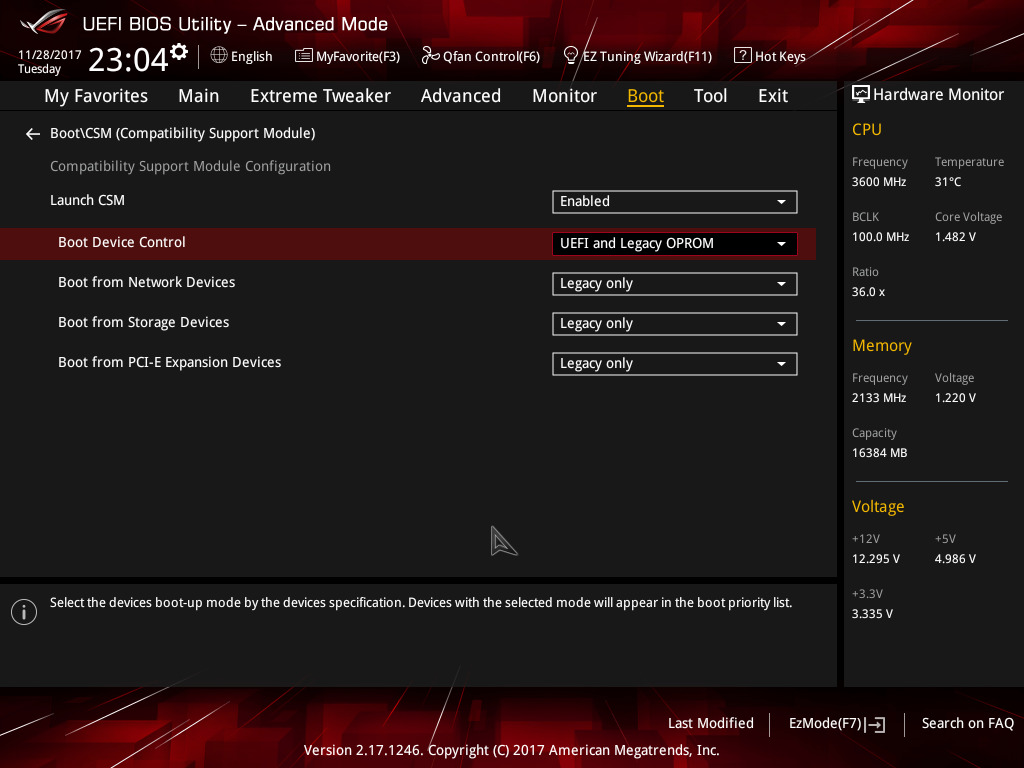The width and height of the screenshot is (1024, 768).
Task: Select the Boot Device Control row label
Action: (x=121, y=242)
